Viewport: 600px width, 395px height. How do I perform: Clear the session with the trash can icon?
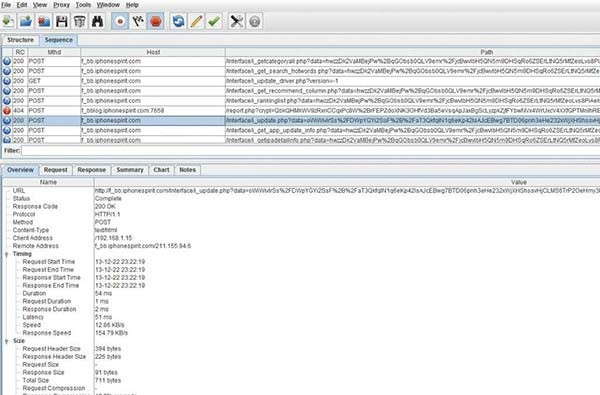click(x=80, y=21)
